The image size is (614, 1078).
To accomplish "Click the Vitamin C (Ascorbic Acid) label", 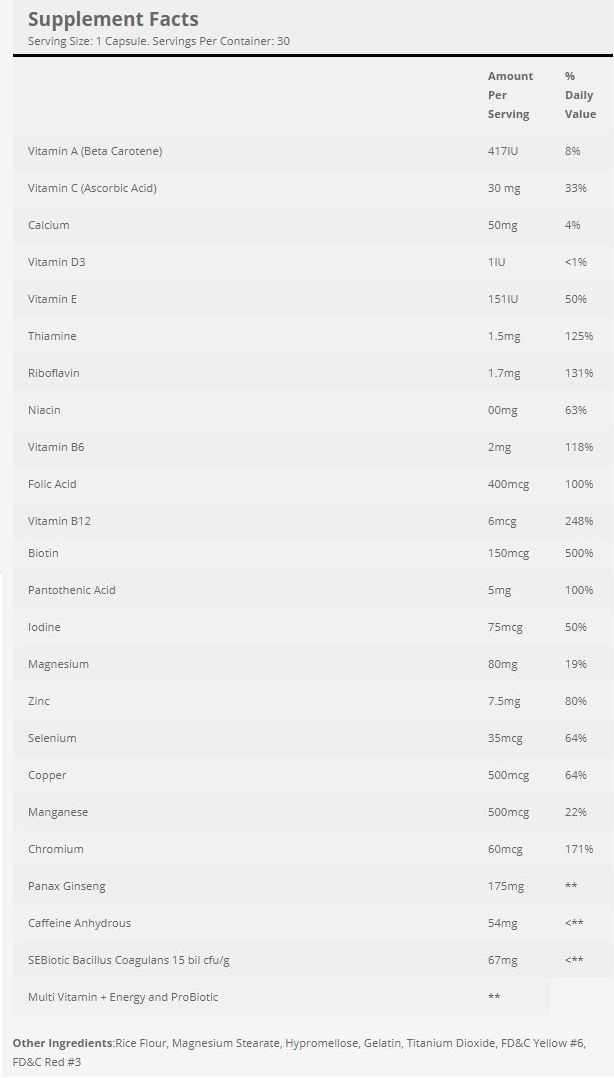I will pyautogui.click(x=92, y=188).
